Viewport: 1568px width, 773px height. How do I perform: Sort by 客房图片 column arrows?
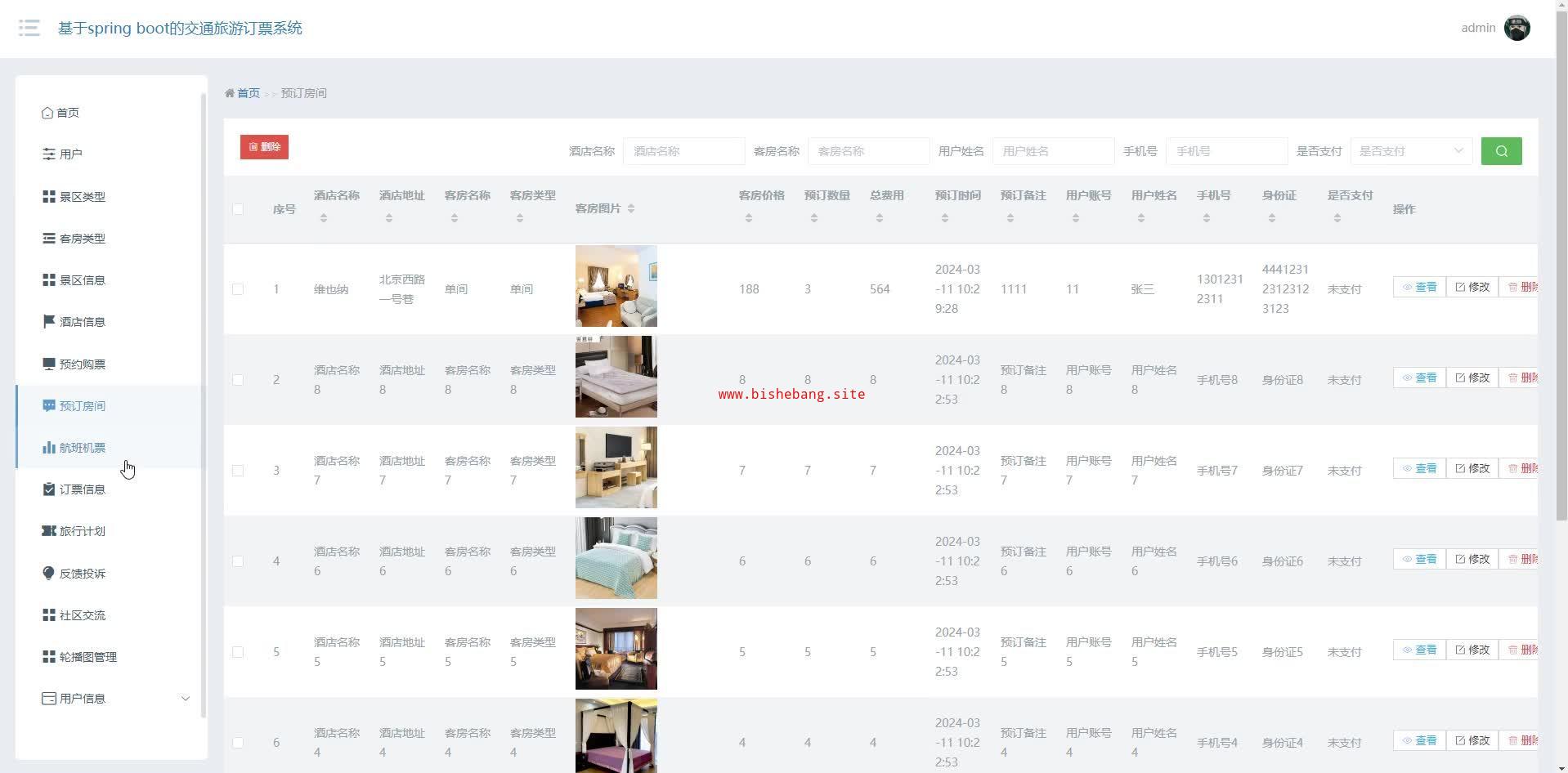point(630,209)
